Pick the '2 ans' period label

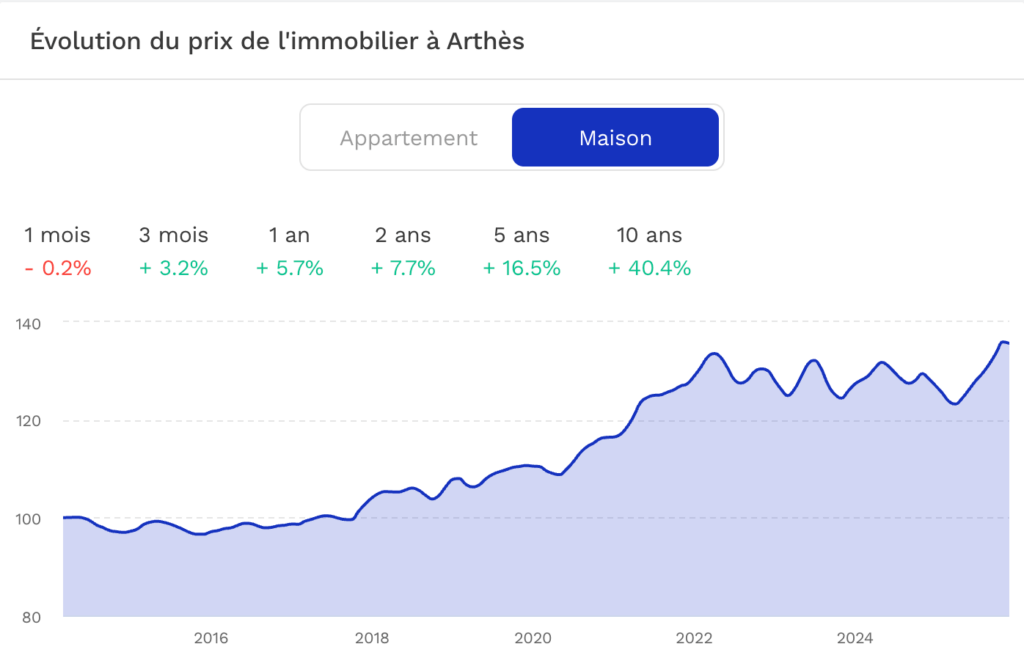pyautogui.click(x=403, y=235)
